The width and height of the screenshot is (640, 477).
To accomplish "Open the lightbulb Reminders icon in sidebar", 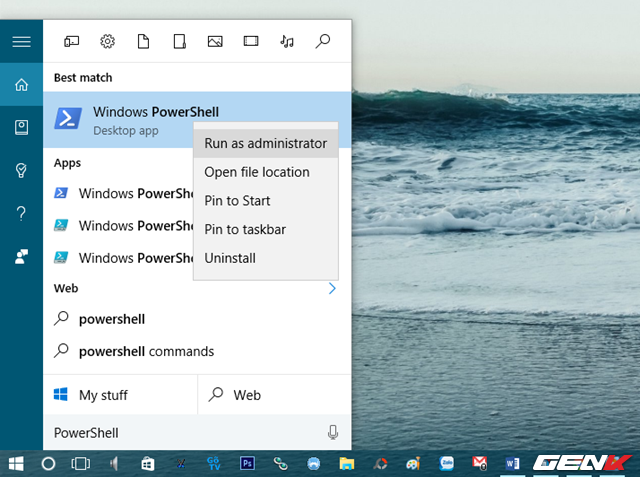I will [21, 170].
